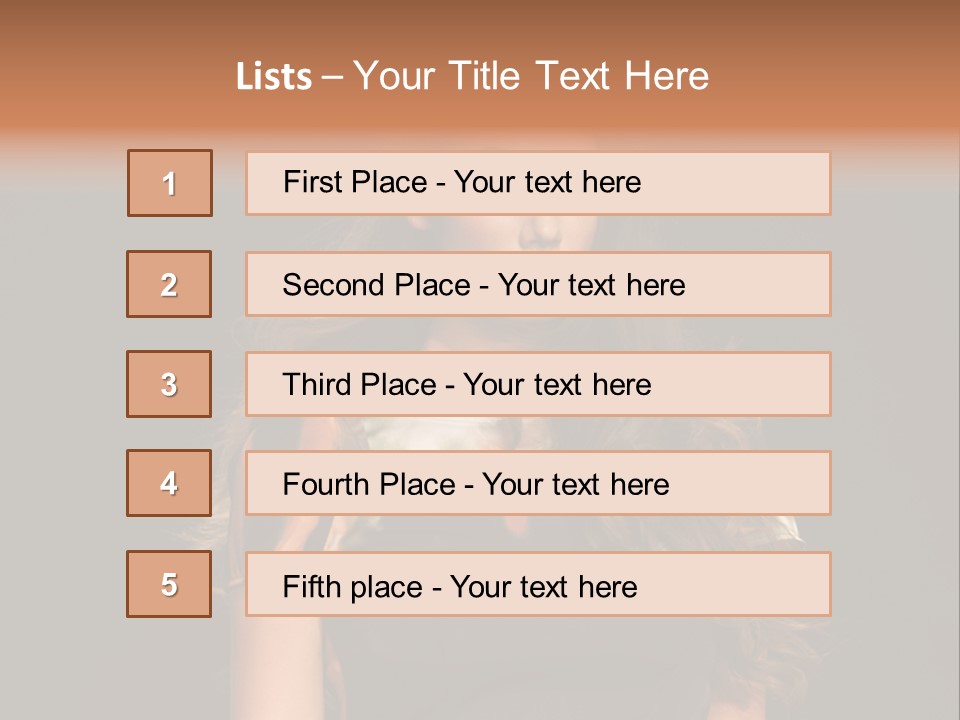Image resolution: width=960 pixels, height=720 pixels.
Task: Click "Your text here" in Second Place row
Action: (591, 285)
